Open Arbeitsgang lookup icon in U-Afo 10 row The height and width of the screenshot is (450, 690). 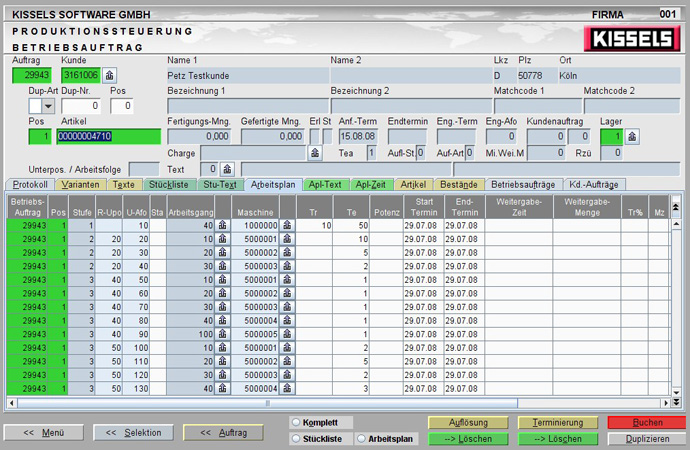pos(223,226)
